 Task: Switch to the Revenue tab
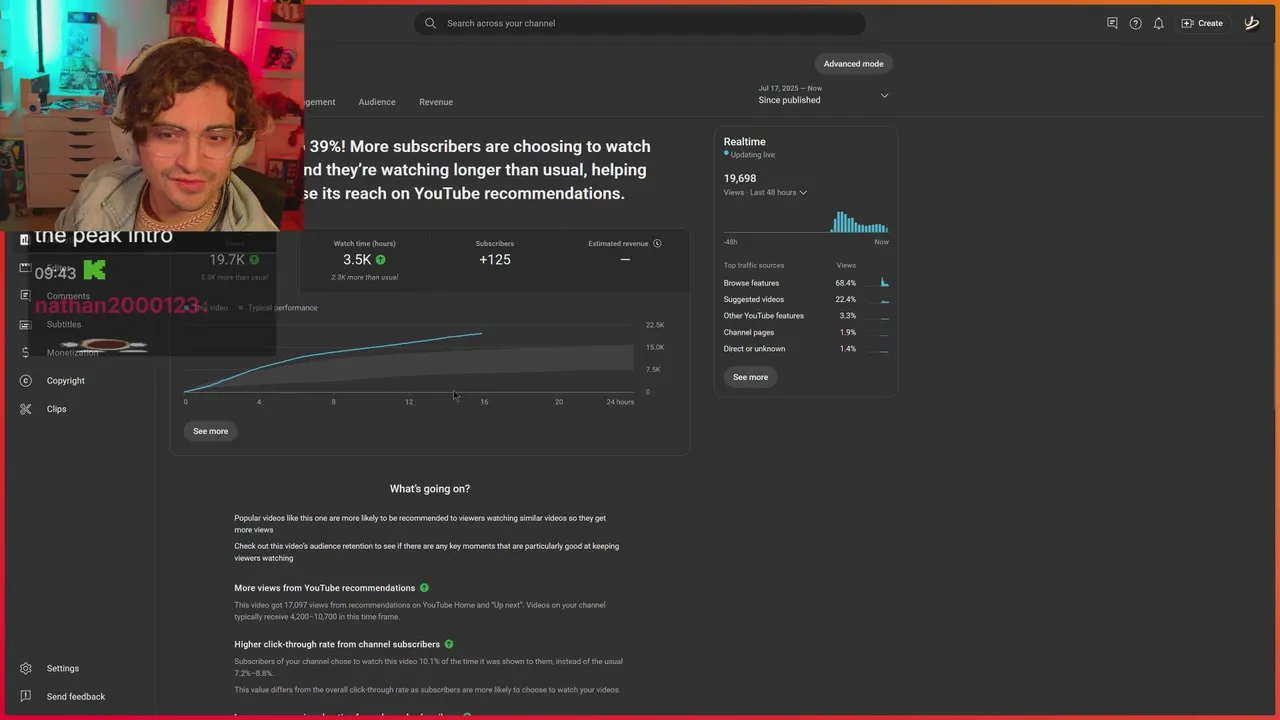[x=436, y=102]
